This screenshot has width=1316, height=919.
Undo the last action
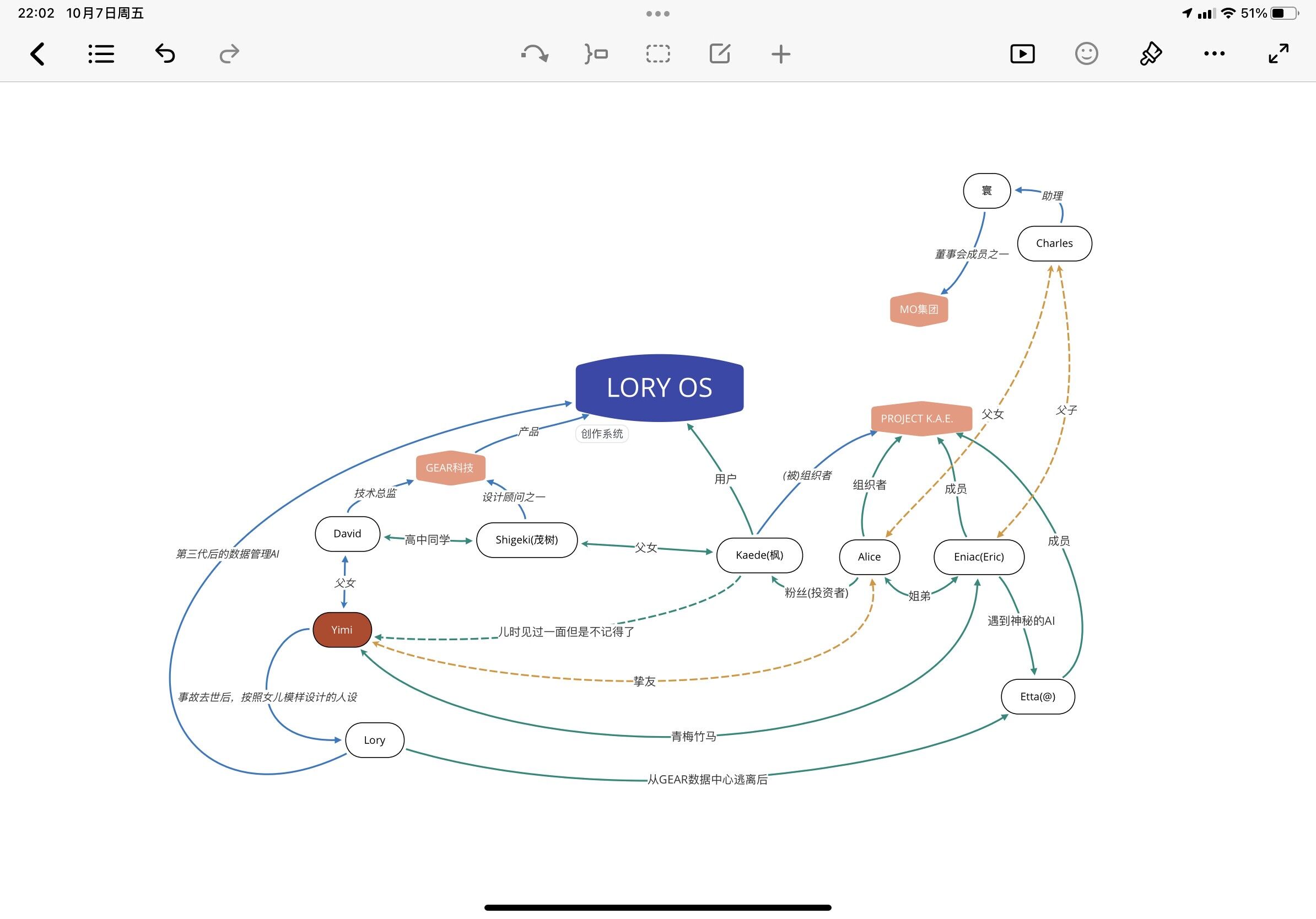coord(165,54)
